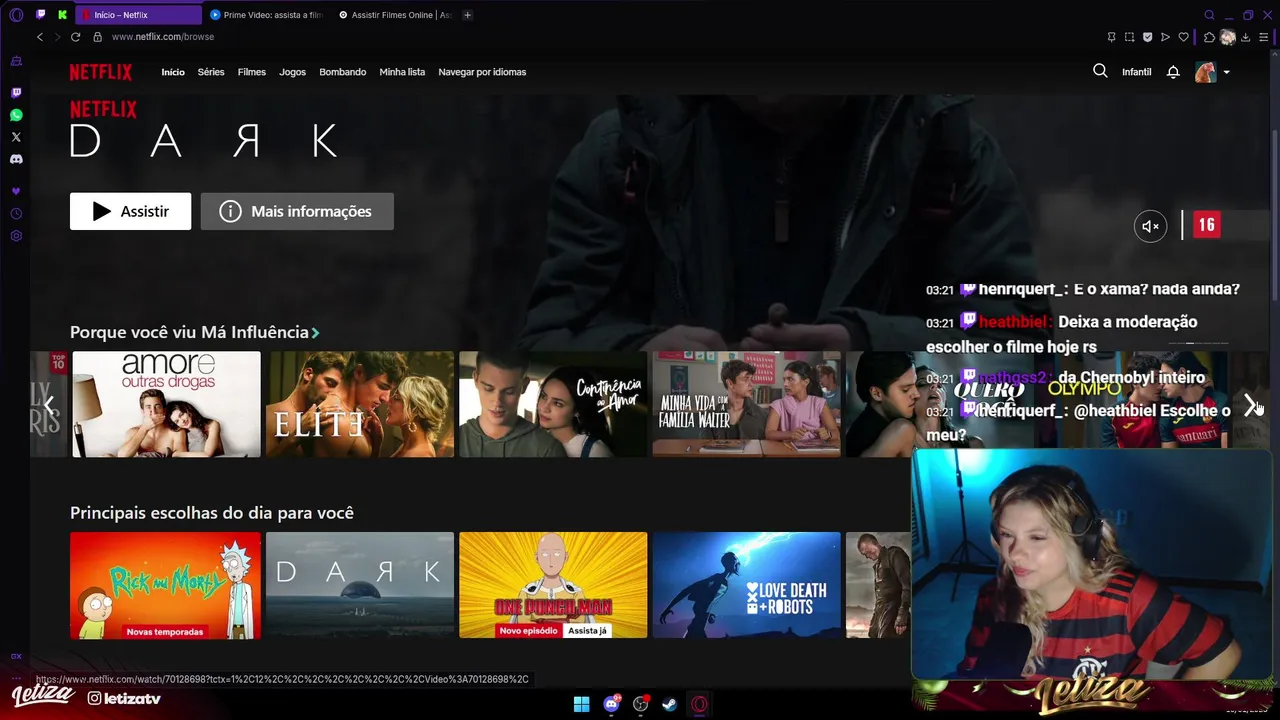Open sidebar workspaces icon at top
1280x720 pixels.
[16, 61]
